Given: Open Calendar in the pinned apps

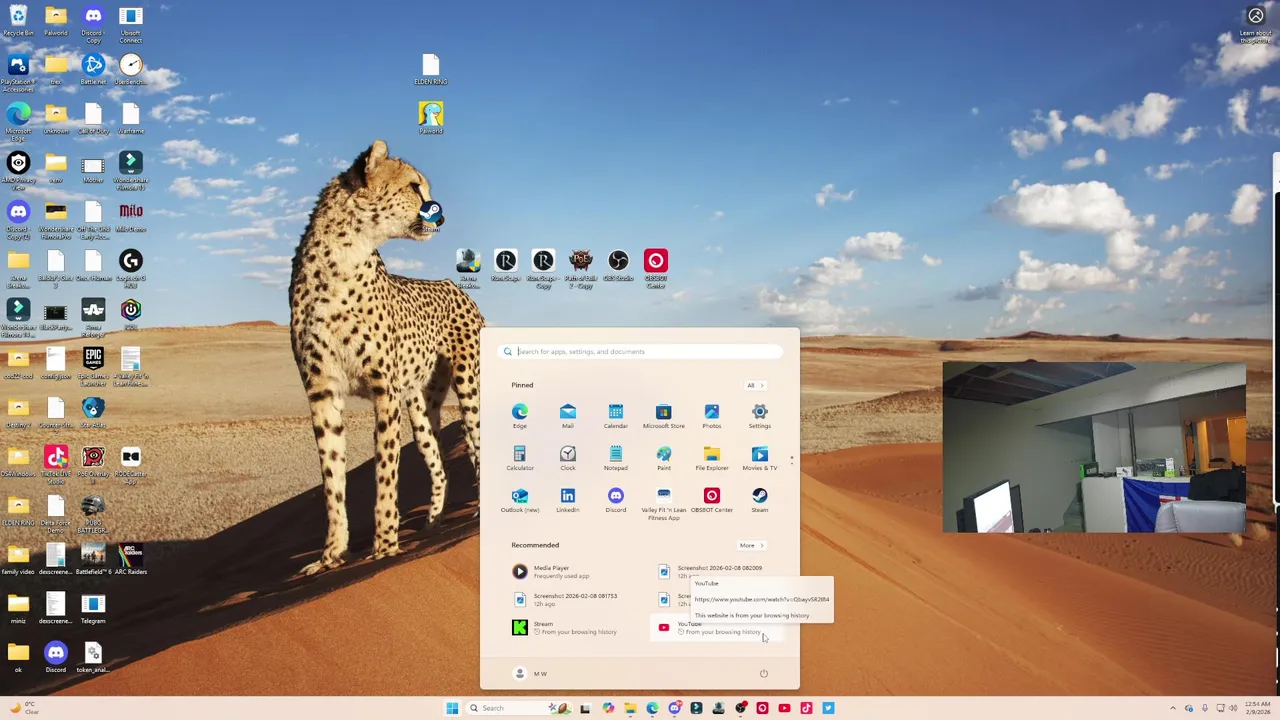Looking at the screenshot, I should pyautogui.click(x=616, y=416).
